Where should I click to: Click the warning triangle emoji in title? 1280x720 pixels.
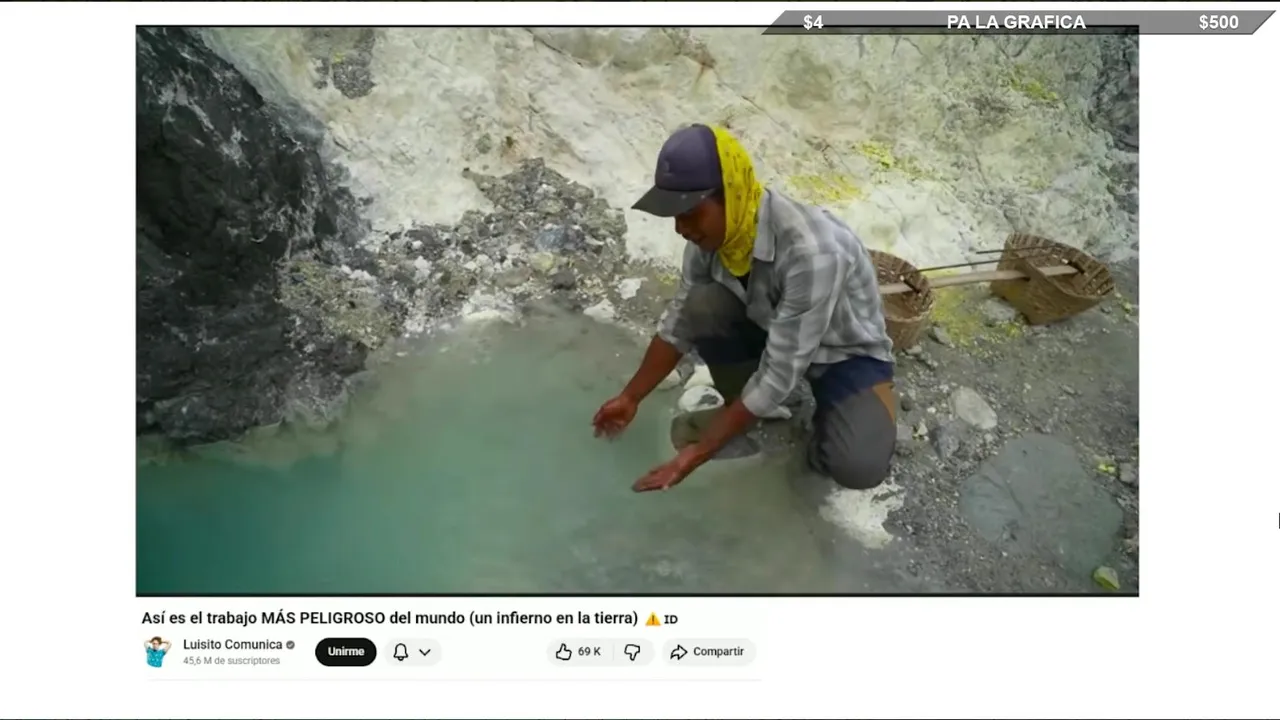[653, 619]
